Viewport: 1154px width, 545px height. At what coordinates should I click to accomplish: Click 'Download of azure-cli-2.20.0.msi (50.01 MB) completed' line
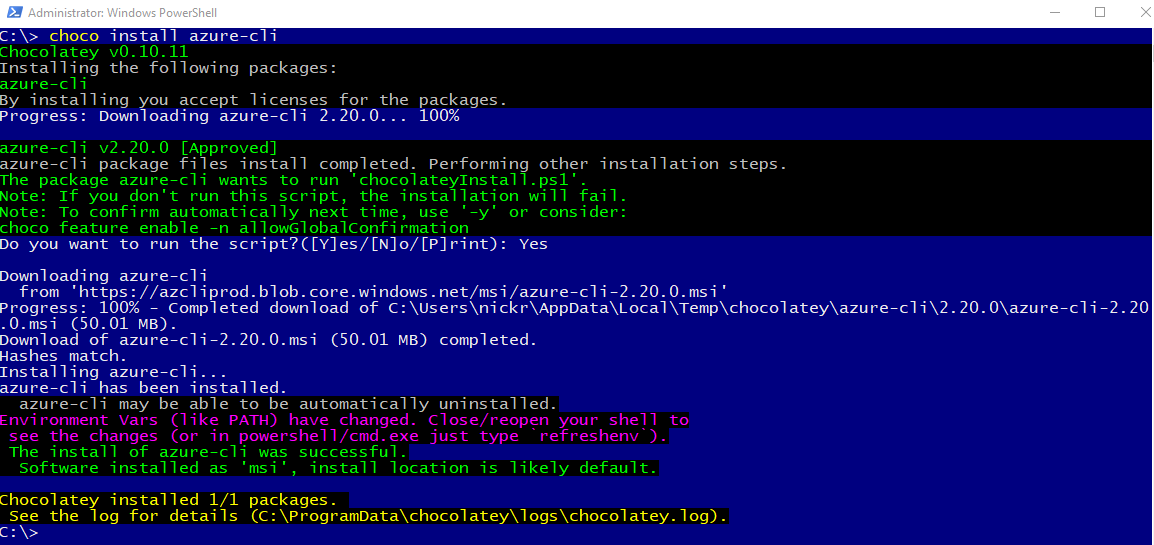tap(269, 341)
